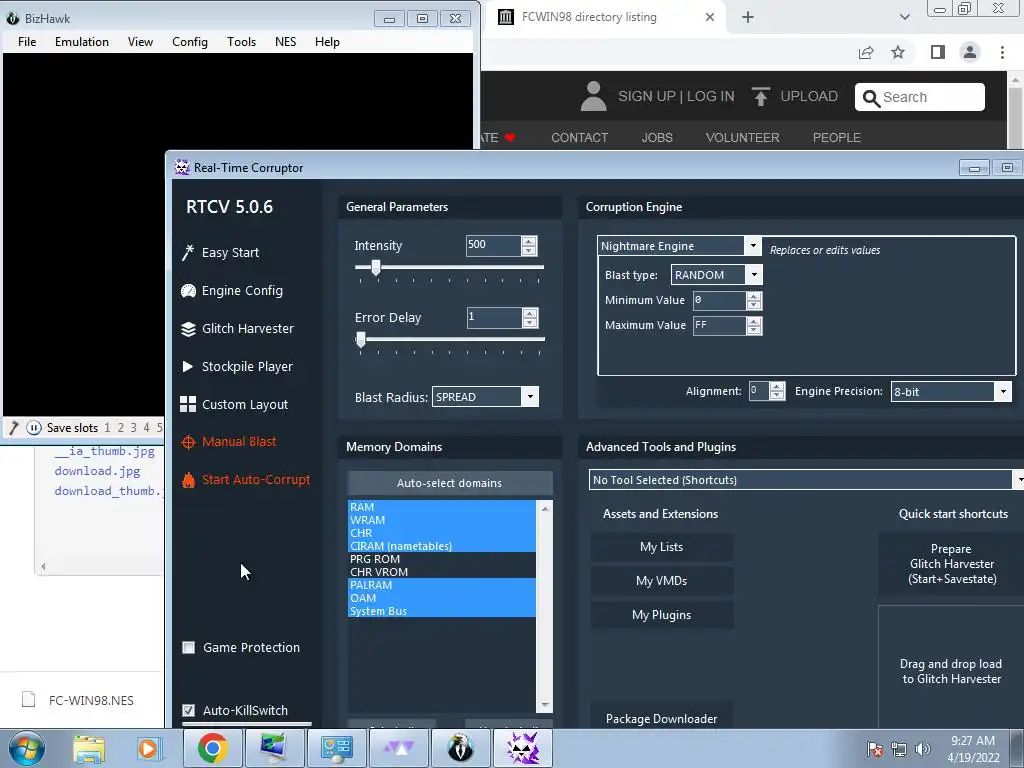
Task: Open BizHawk NES menu
Action: [x=285, y=42]
